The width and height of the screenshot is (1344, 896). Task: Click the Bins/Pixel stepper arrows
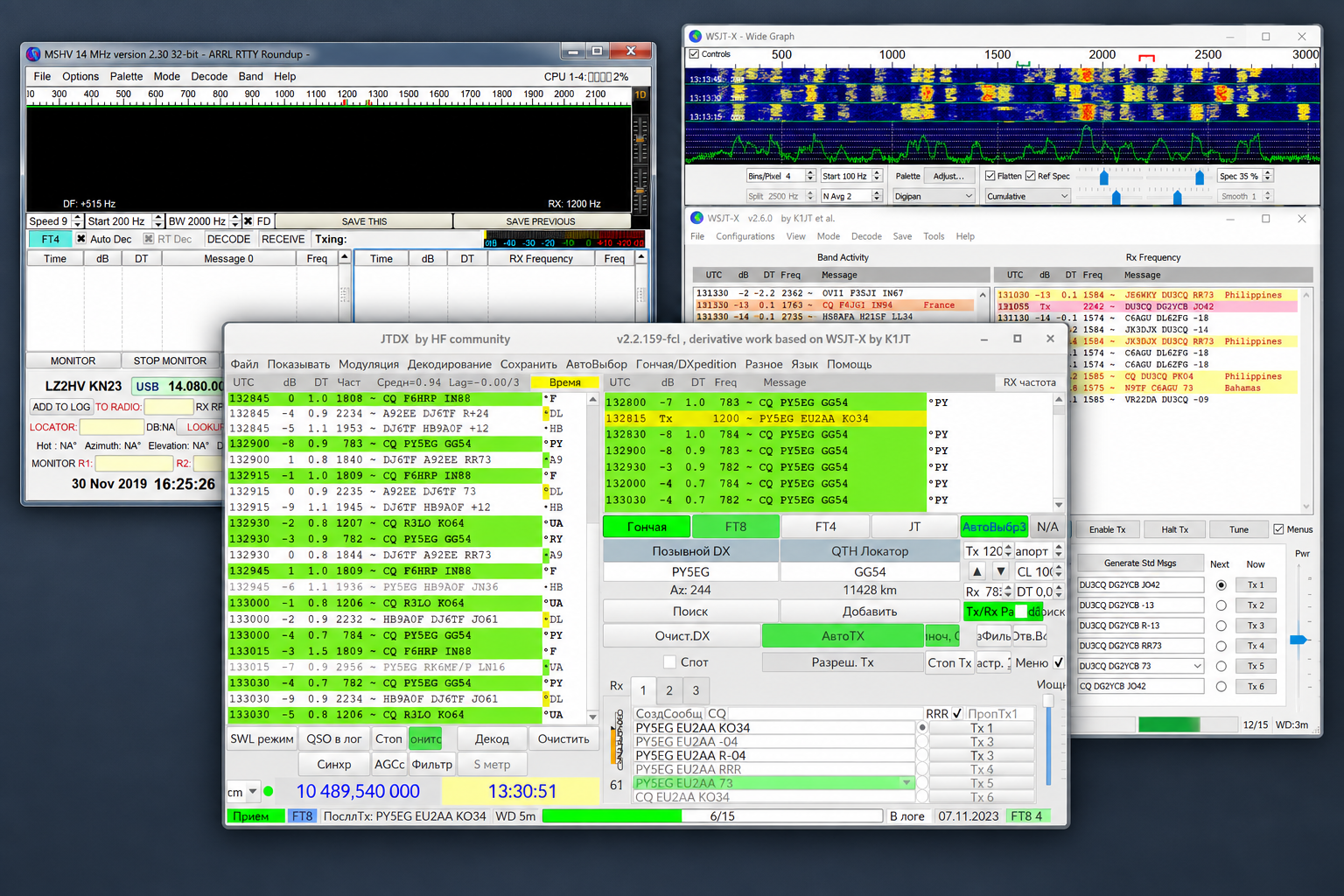click(810, 176)
